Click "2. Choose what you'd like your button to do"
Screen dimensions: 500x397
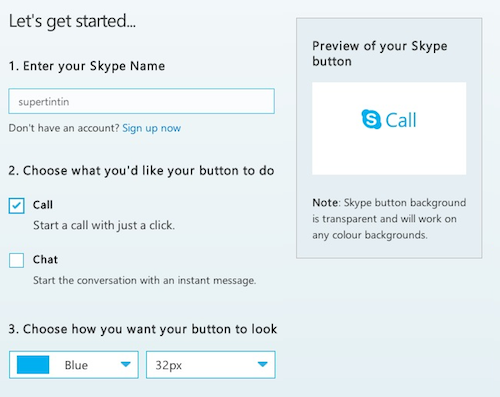tap(141, 171)
